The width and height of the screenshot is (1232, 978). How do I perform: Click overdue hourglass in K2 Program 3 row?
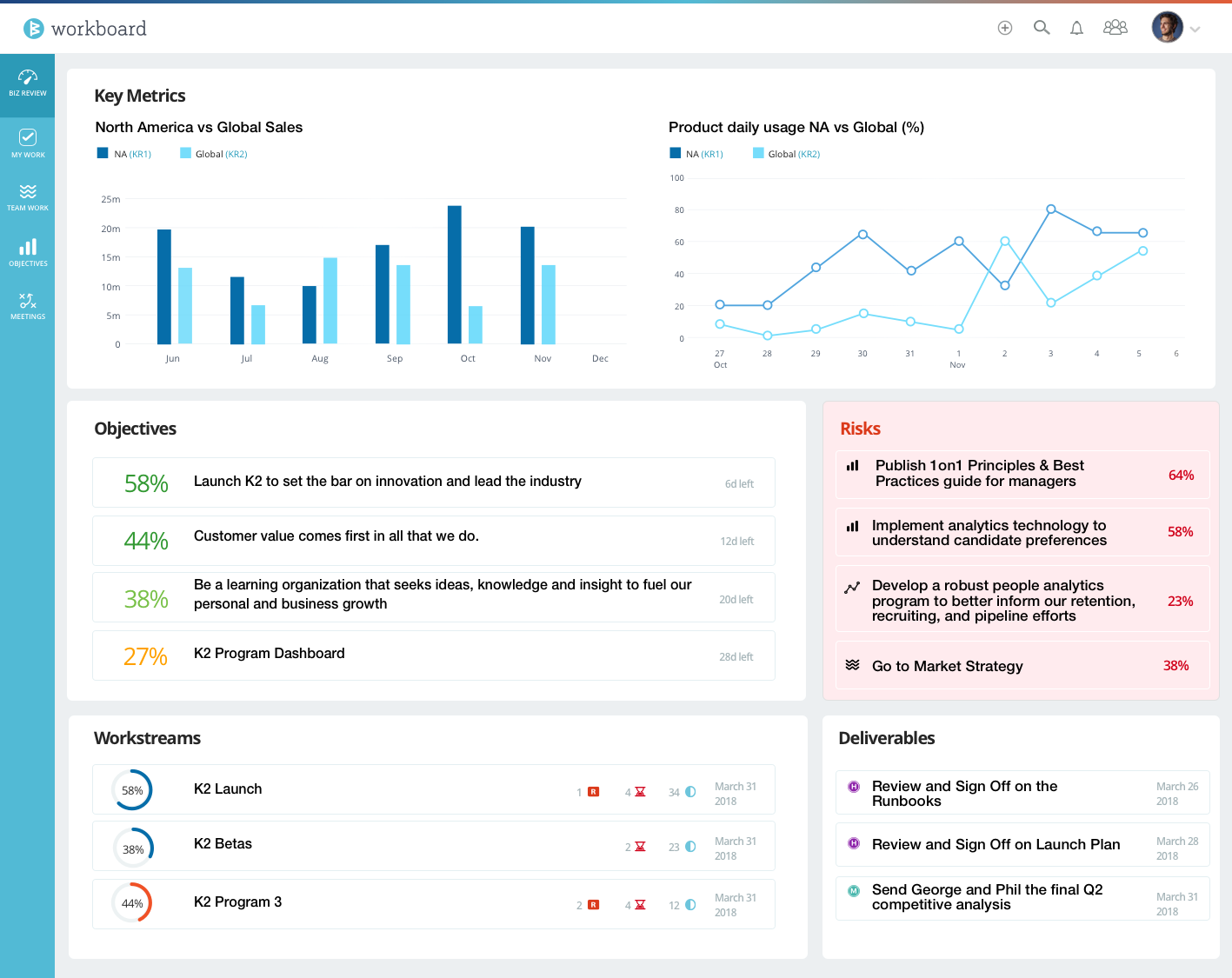(640, 905)
